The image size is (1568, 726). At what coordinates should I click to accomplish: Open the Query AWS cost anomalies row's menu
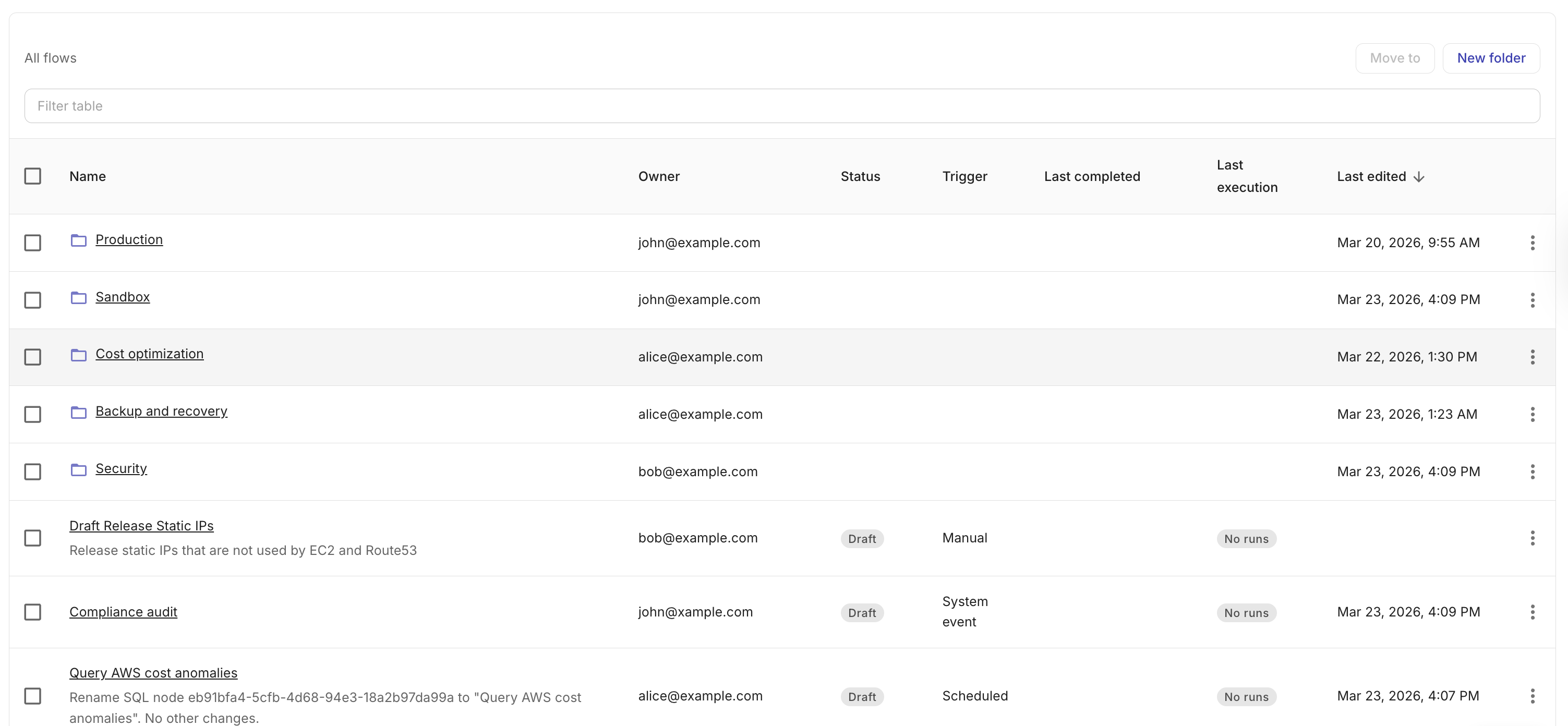pyautogui.click(x=1532, y=696)
